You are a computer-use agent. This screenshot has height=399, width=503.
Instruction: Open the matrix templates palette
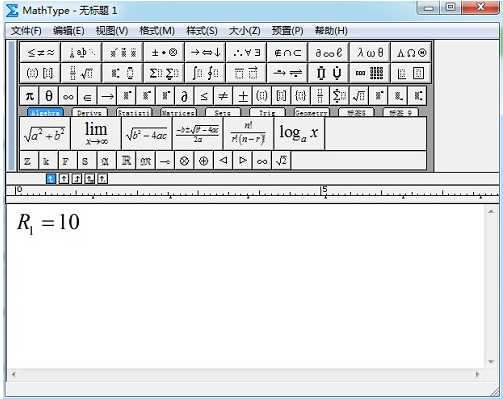(x=370, y=73)
